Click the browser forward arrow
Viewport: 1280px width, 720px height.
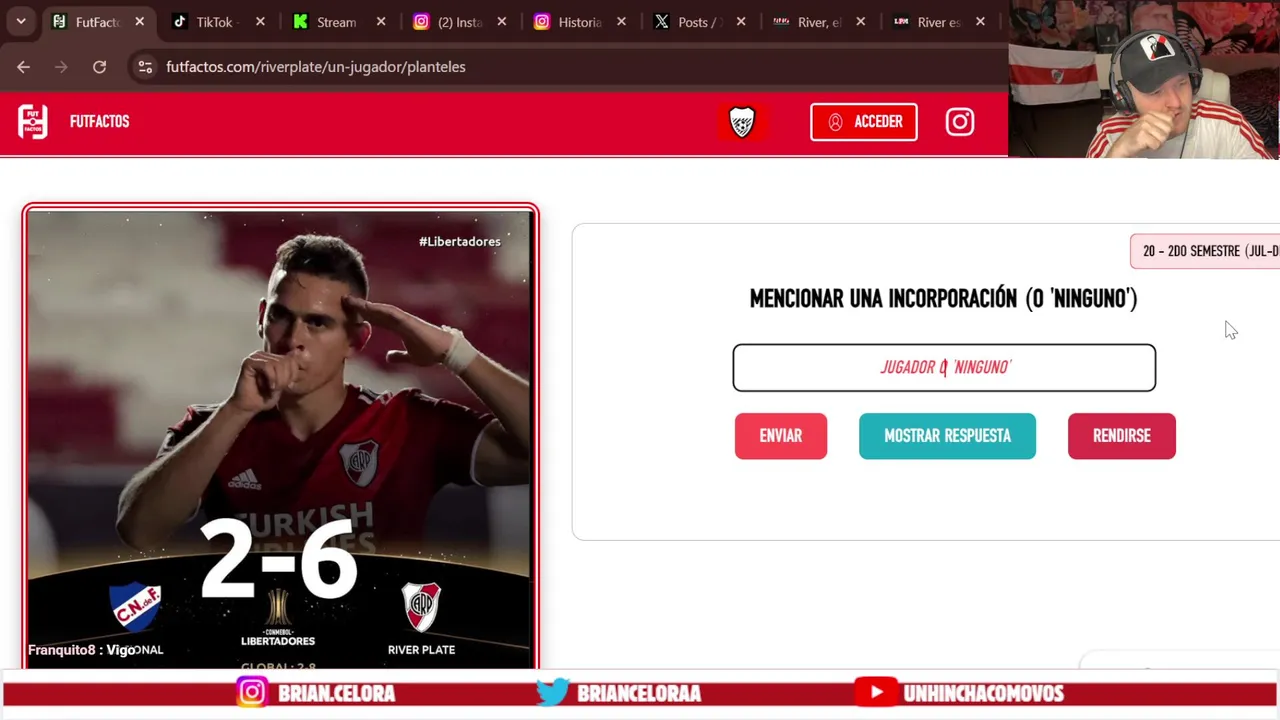tap(61, 67)
